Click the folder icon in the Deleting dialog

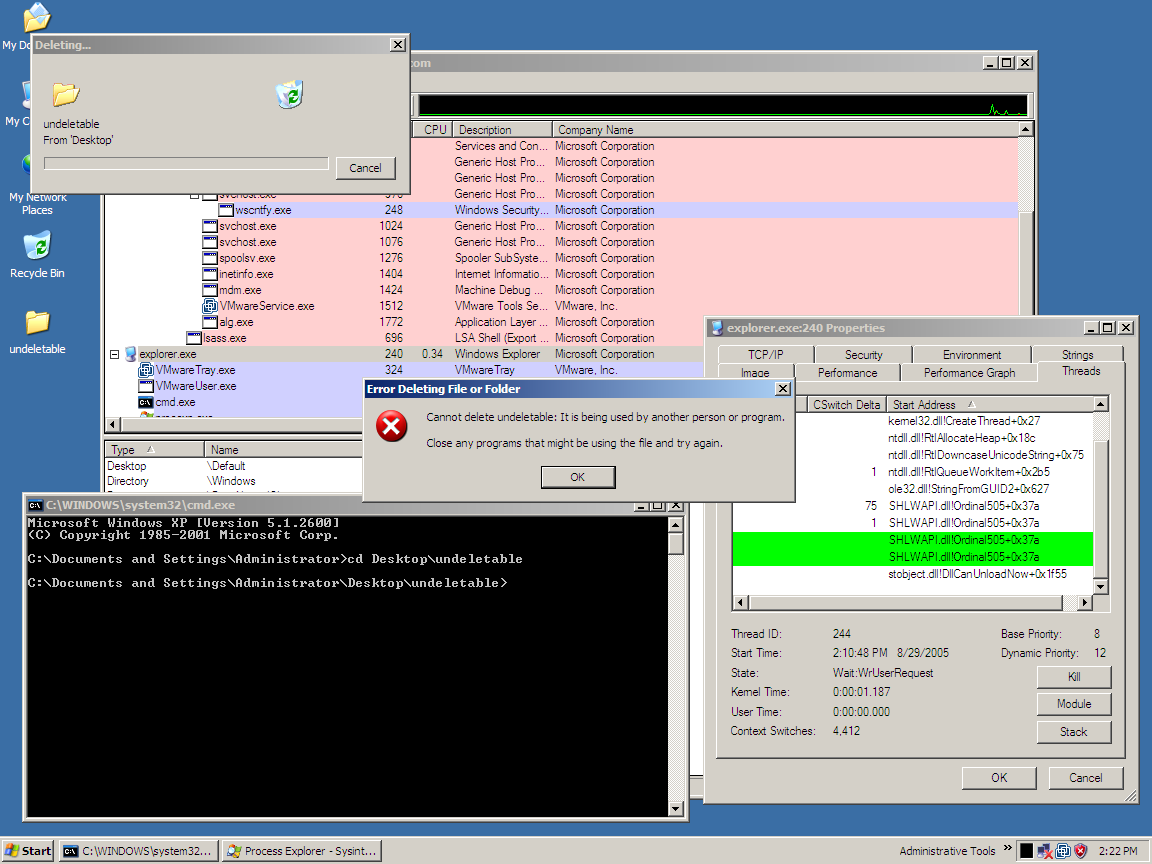[65, 94]
